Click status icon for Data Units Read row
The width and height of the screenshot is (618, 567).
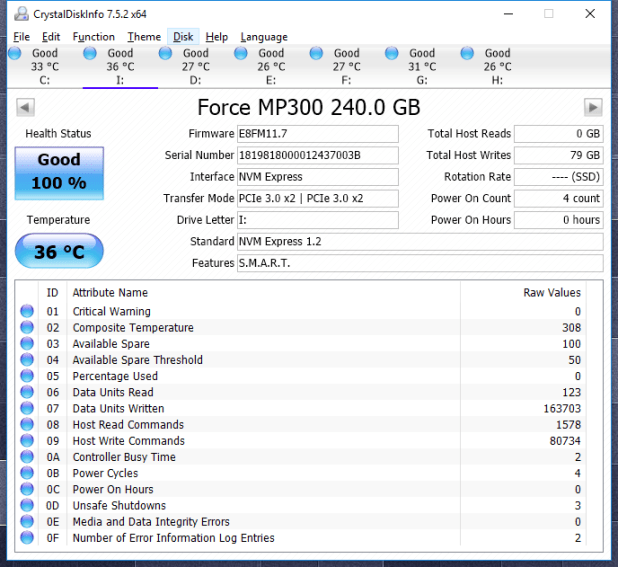27,392
